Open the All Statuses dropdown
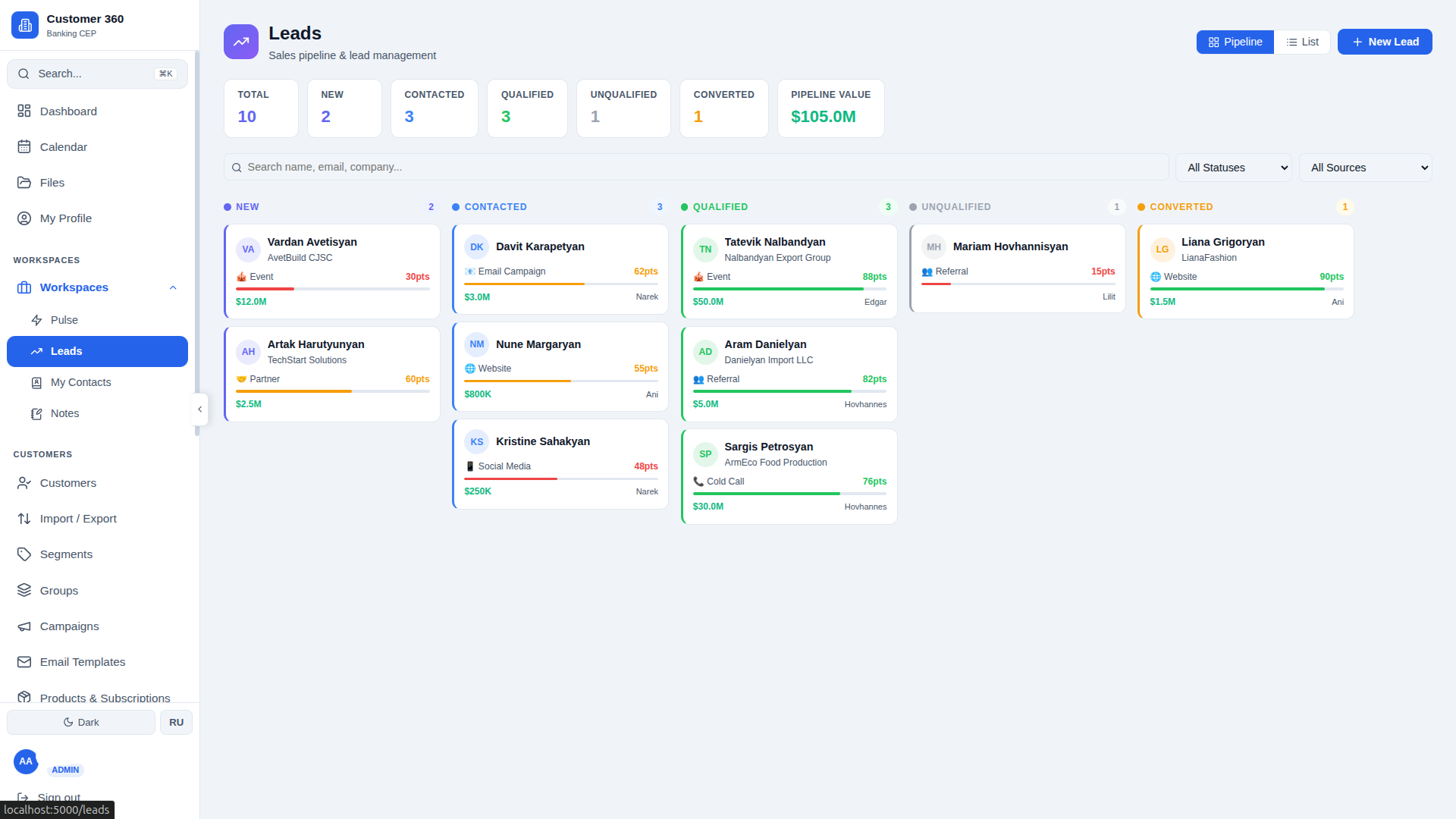The image size is (1456, 819). click(1234, 168)
